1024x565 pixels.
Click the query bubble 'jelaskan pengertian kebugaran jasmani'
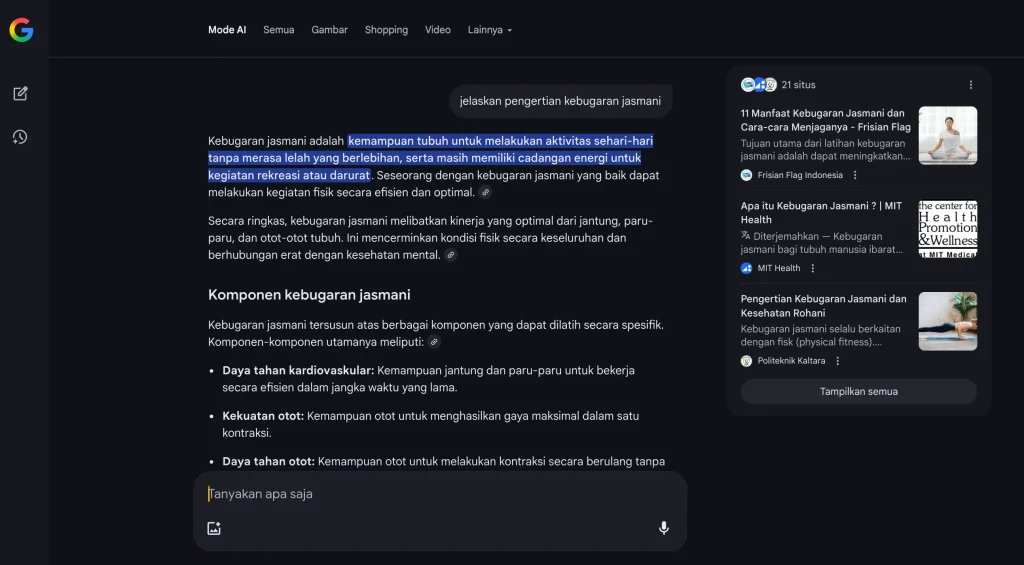pos(560,101)
